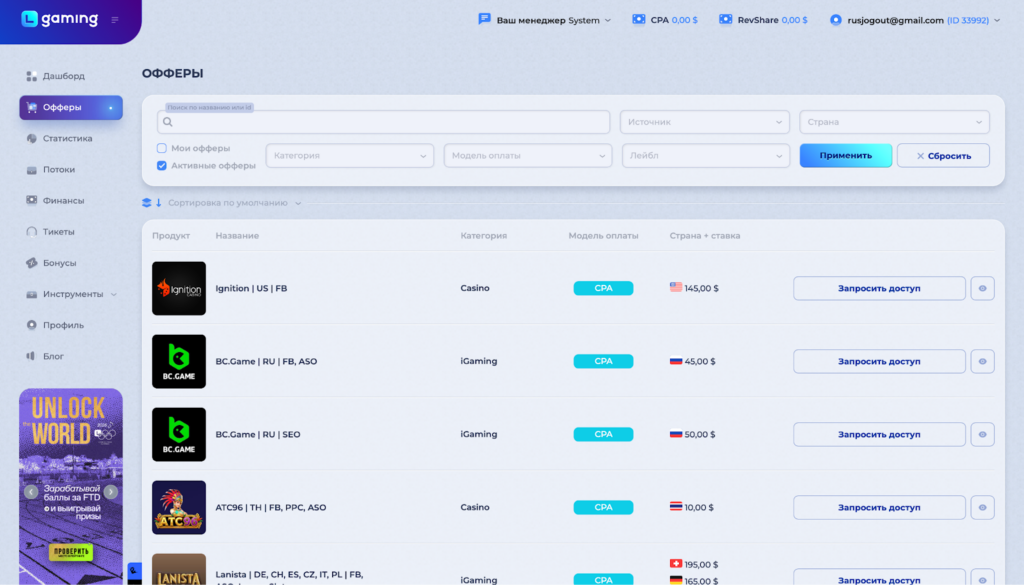Screen dimensions: 1024x585
Task: View Lanista offer eye icon
Action: pos(982,579)
